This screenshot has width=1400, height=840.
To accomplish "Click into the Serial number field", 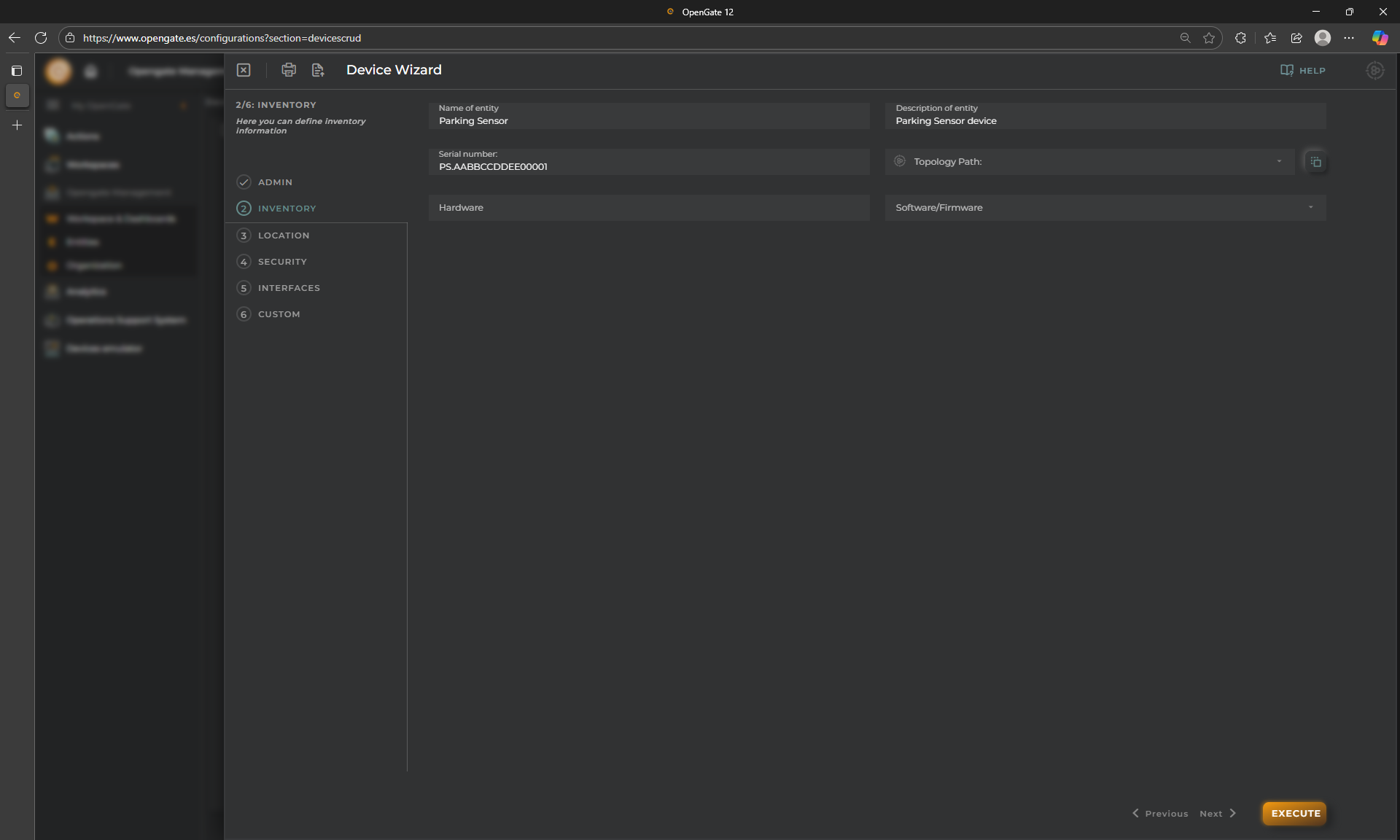I will 648,166.
